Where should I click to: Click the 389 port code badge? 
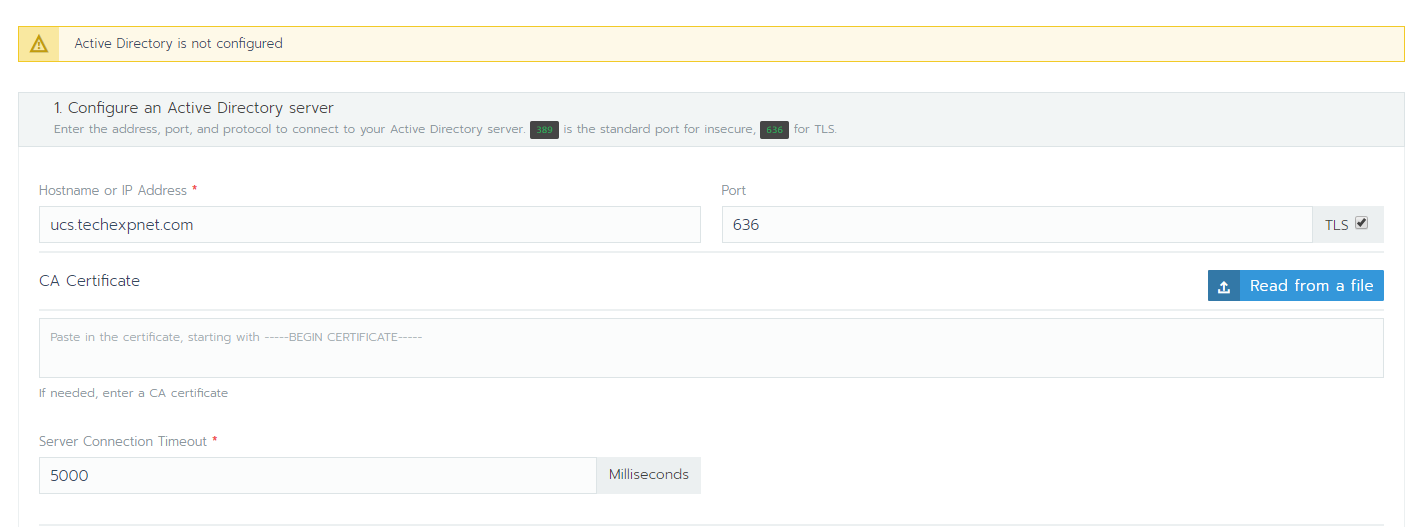[544, 130]
